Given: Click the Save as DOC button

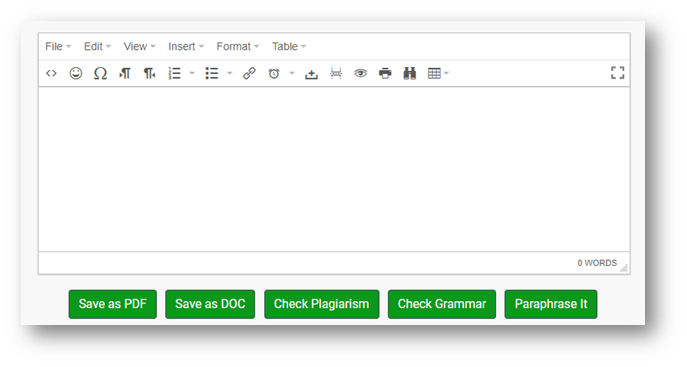Looking at the screenshot, I should 210,304.
